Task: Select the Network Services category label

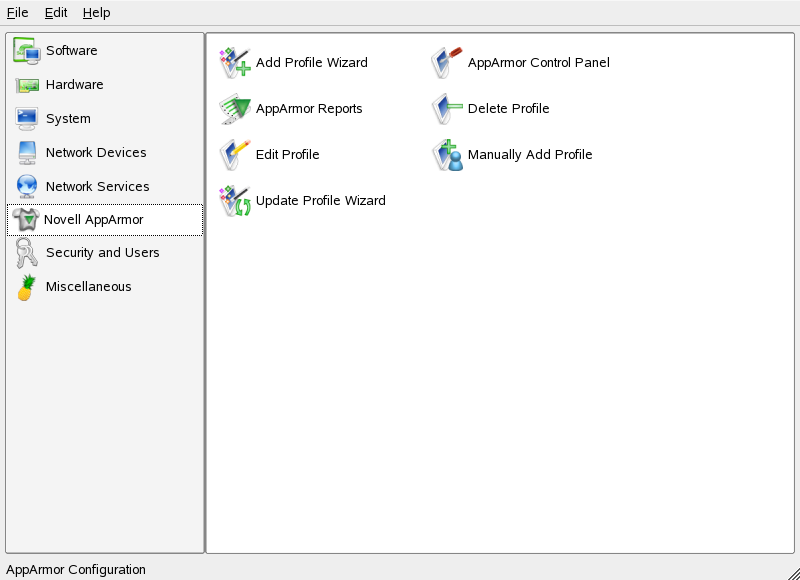Action: point(97,187)
